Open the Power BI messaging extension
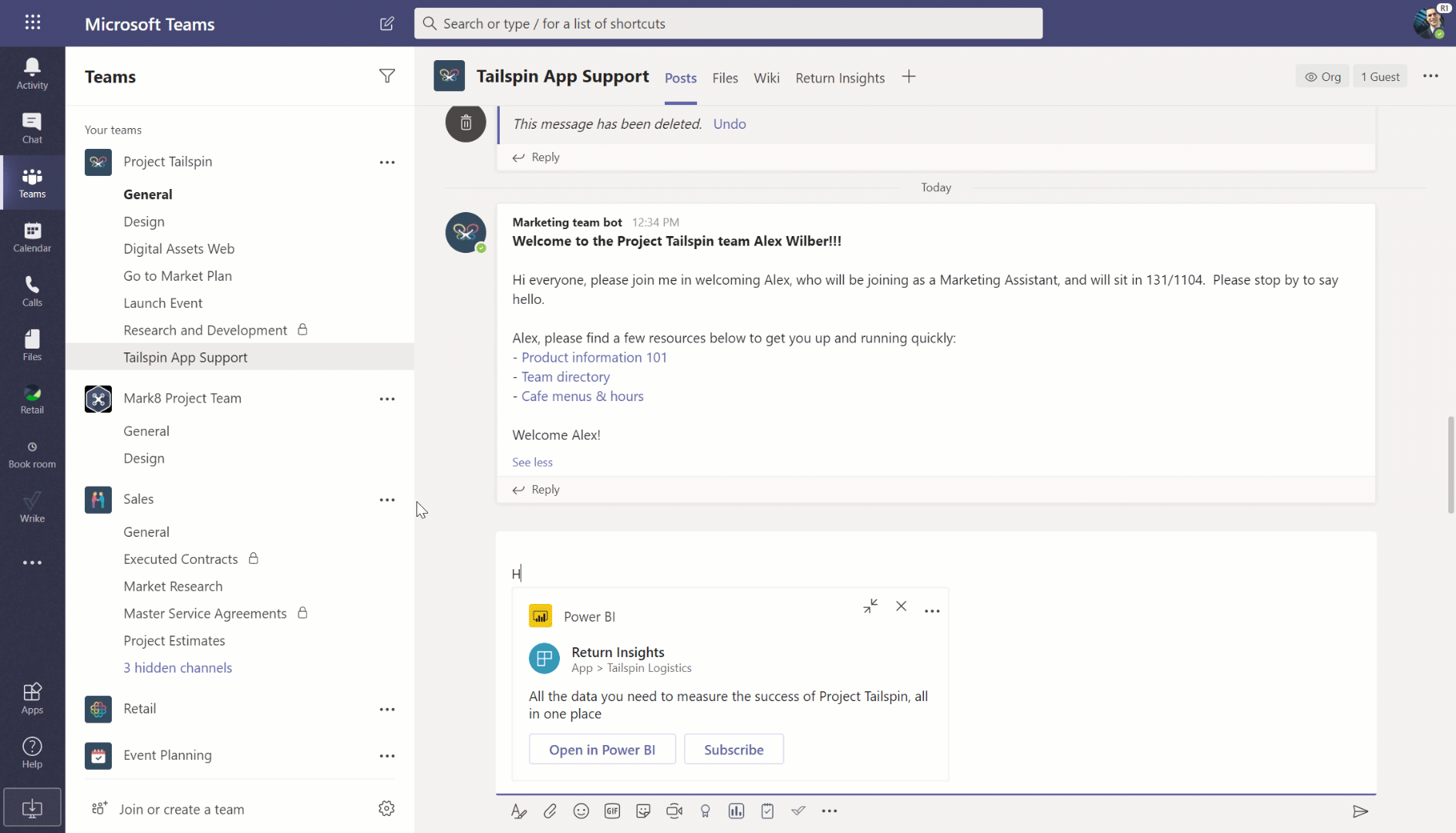This screenshot has width=1456, height=833. pos(736,811)
